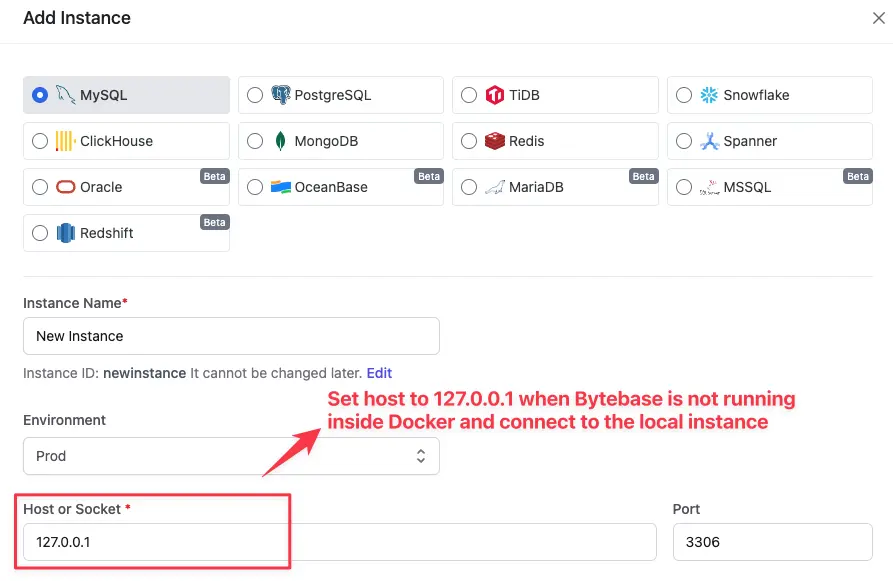
Task: Click the MongoDB green leaf icon
Action: click(280, 141)
